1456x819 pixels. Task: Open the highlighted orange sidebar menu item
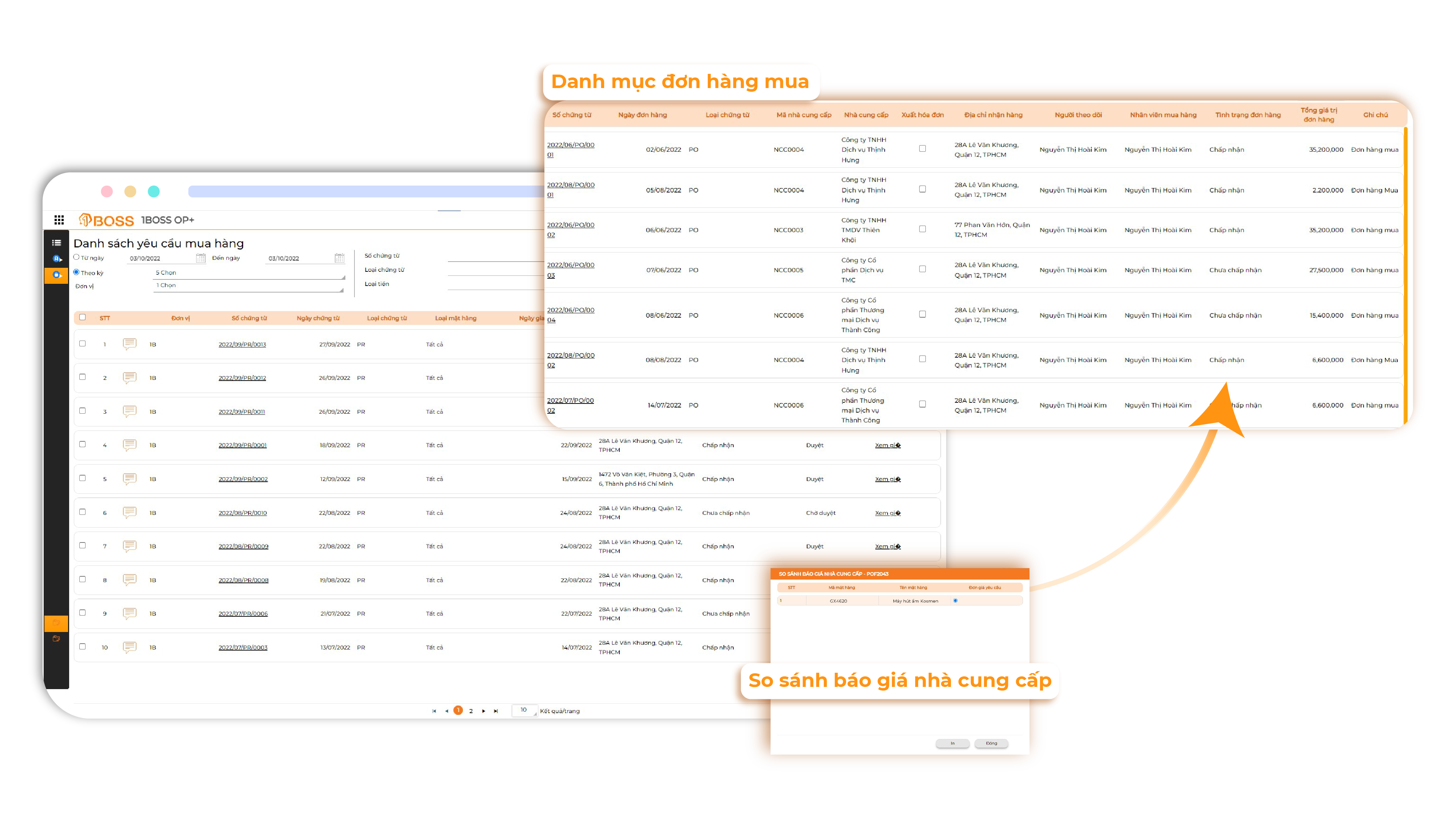56,275
